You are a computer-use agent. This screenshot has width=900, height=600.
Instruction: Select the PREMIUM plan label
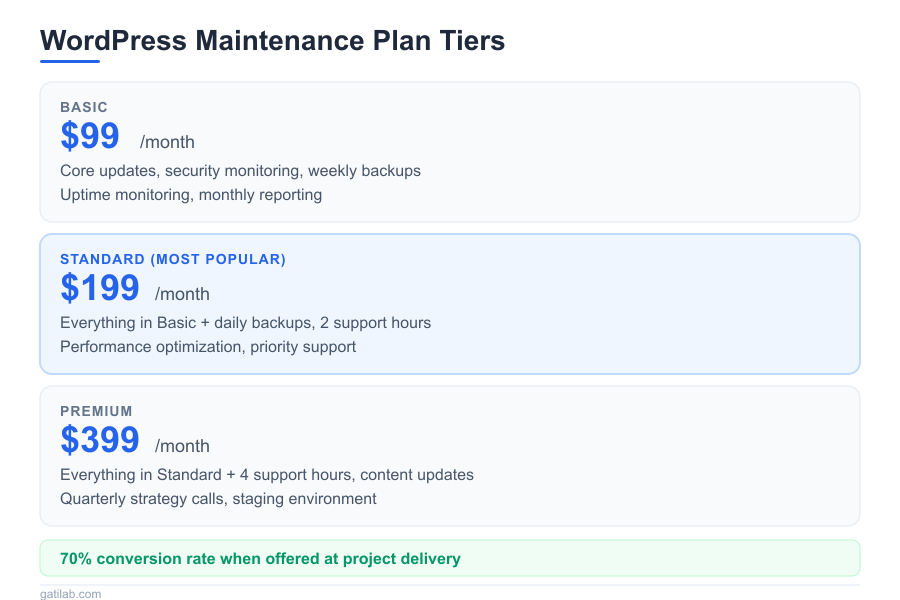coord(96,411)
